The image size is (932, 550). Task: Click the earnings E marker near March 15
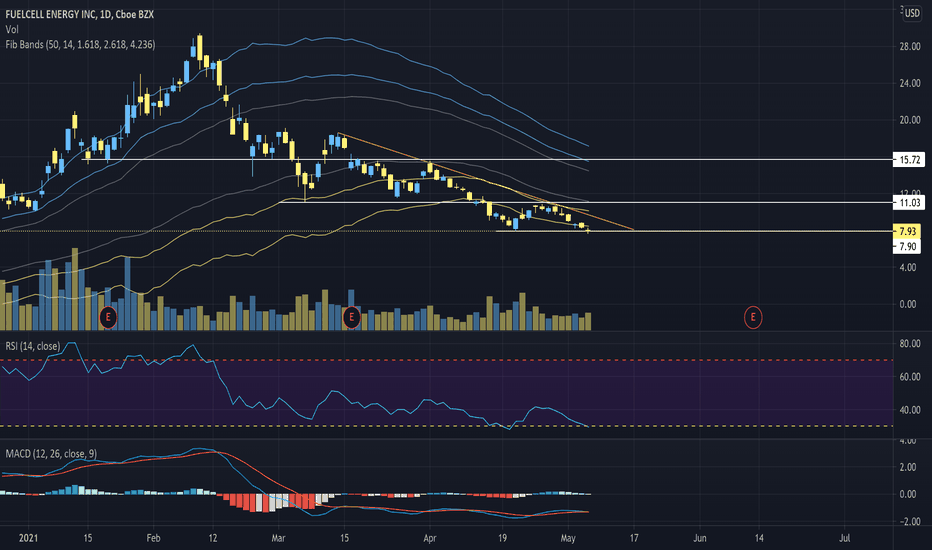click(351, 317)
